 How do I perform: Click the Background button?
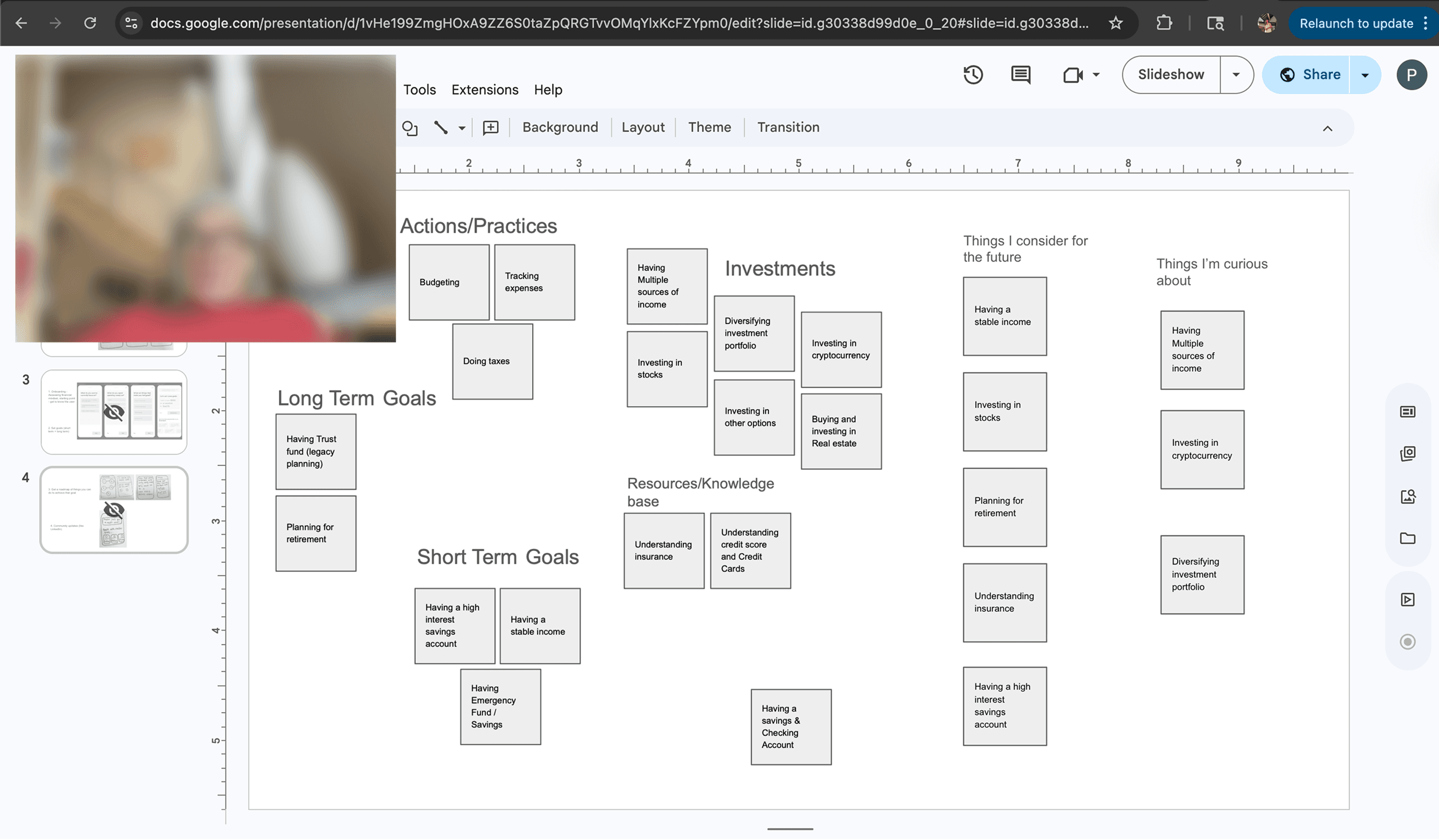coord(560,127)
